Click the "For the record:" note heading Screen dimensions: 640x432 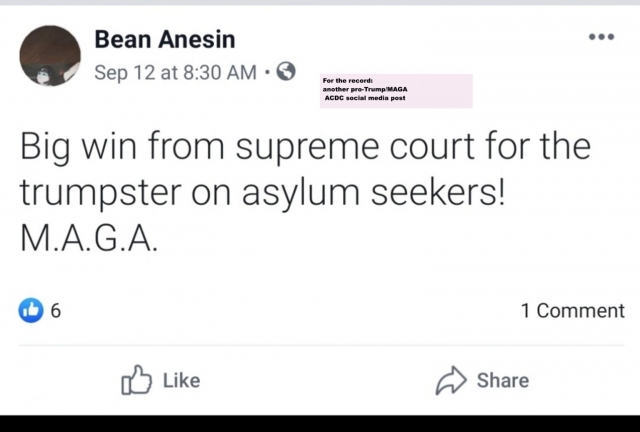pyautogui.click(x=348, y=81)
